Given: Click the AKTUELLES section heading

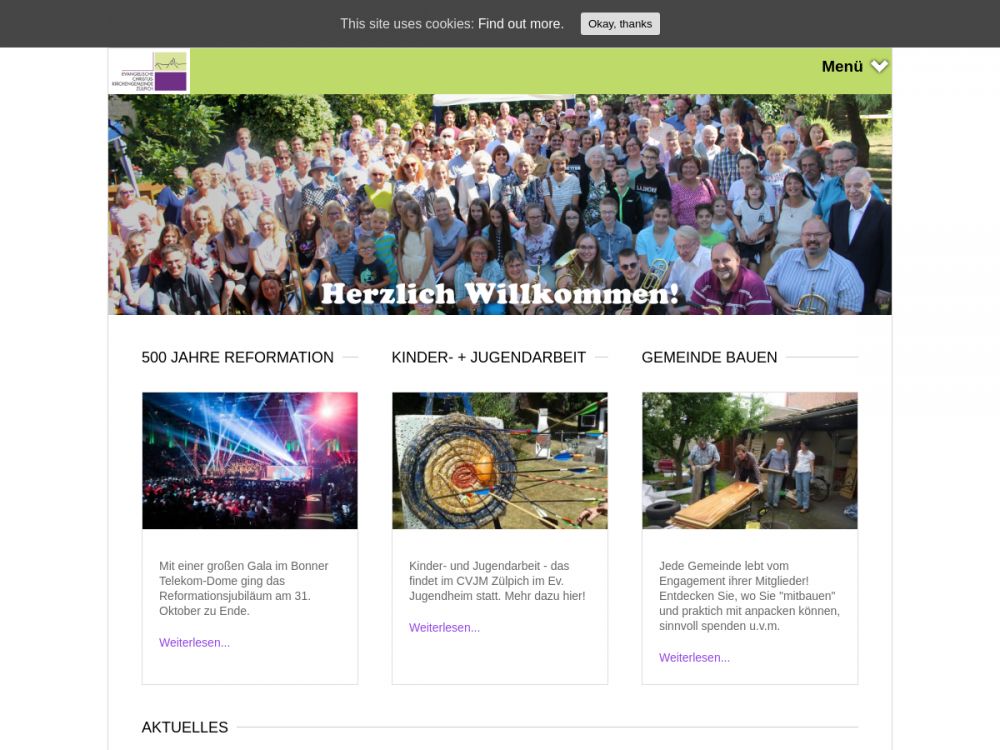Looking at the screenshot, I should 185,727.
